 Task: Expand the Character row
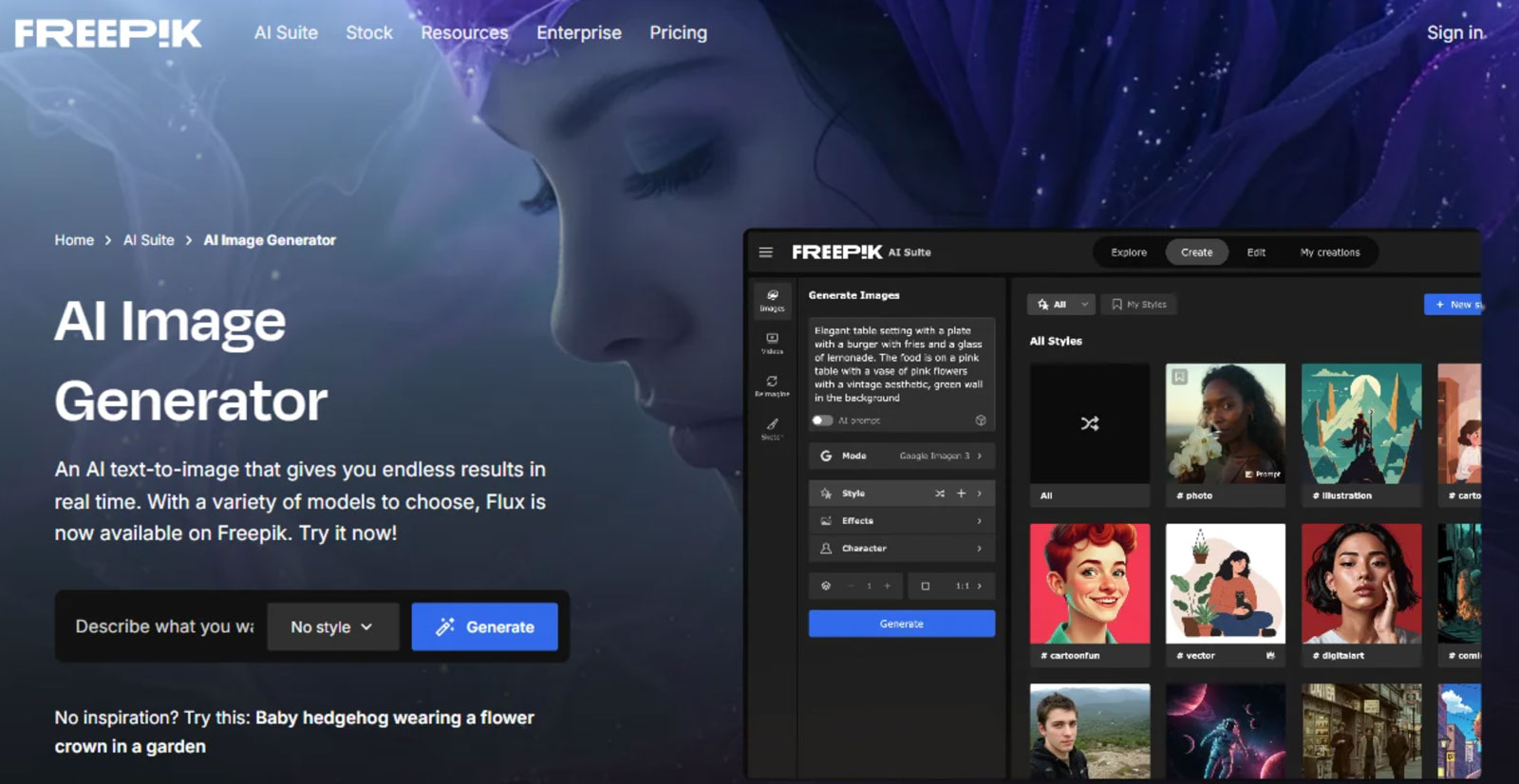coord(900,549)
